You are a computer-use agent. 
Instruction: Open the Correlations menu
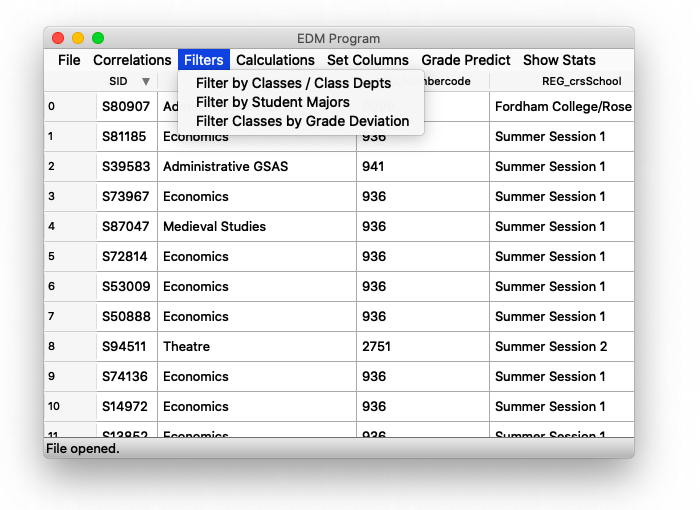pos(132,60)
